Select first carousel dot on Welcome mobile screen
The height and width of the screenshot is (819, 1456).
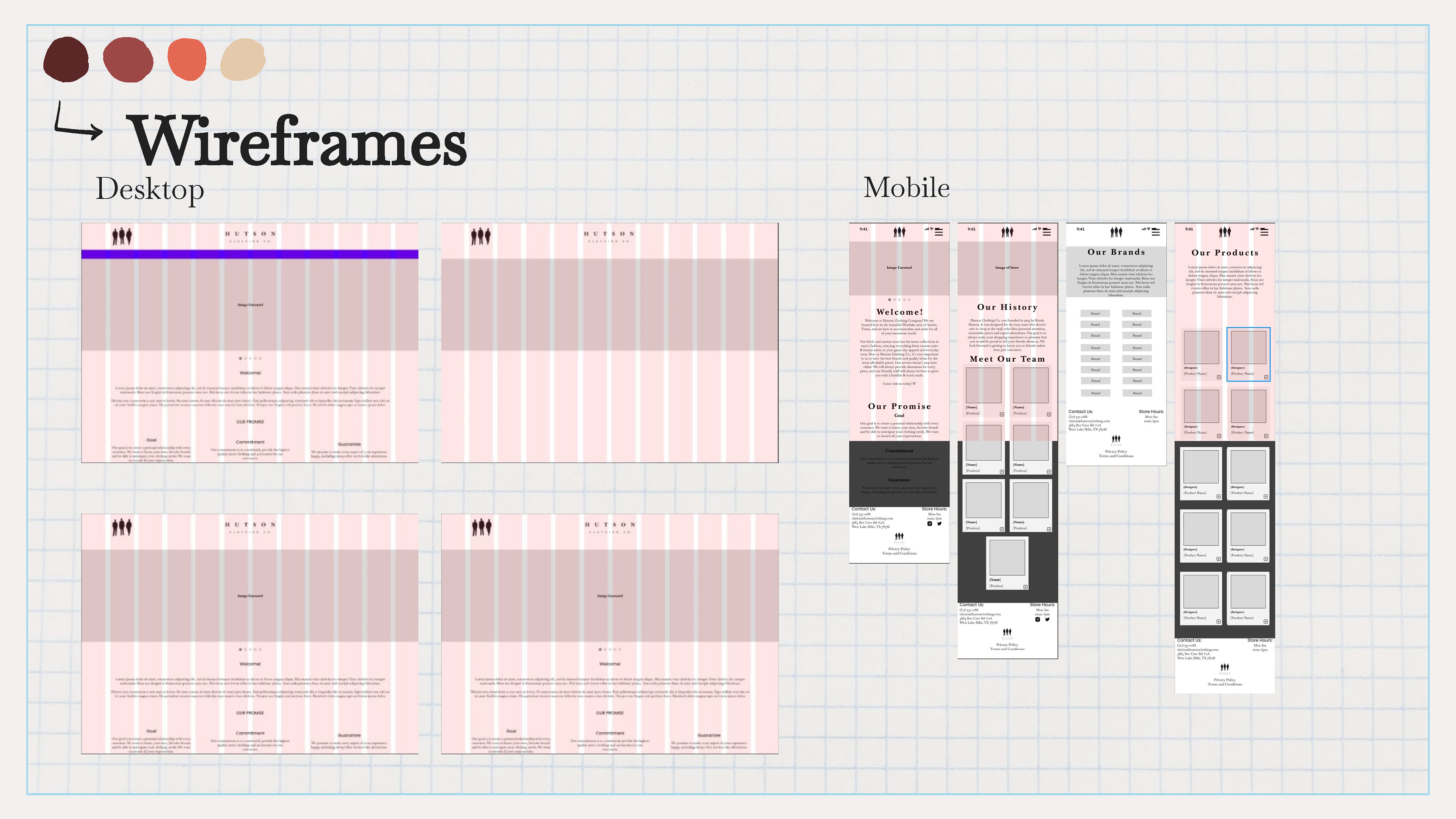tap(890, 300)
